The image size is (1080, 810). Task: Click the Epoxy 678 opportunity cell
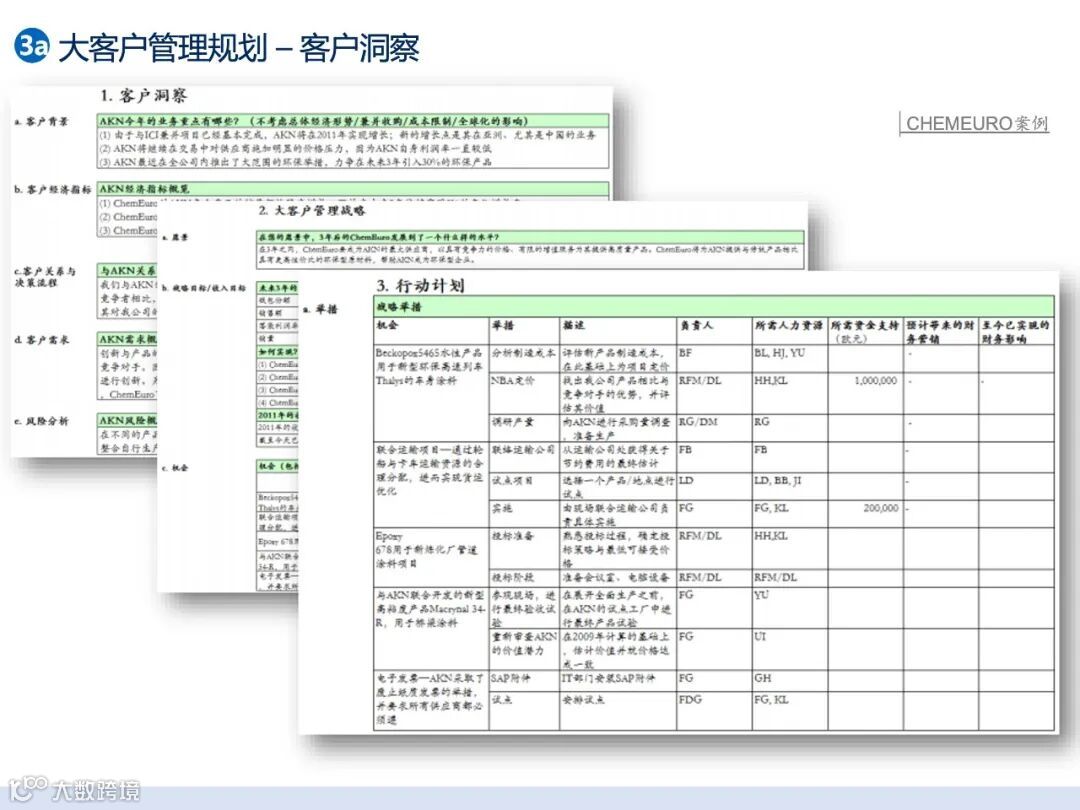tap(431, 557)
